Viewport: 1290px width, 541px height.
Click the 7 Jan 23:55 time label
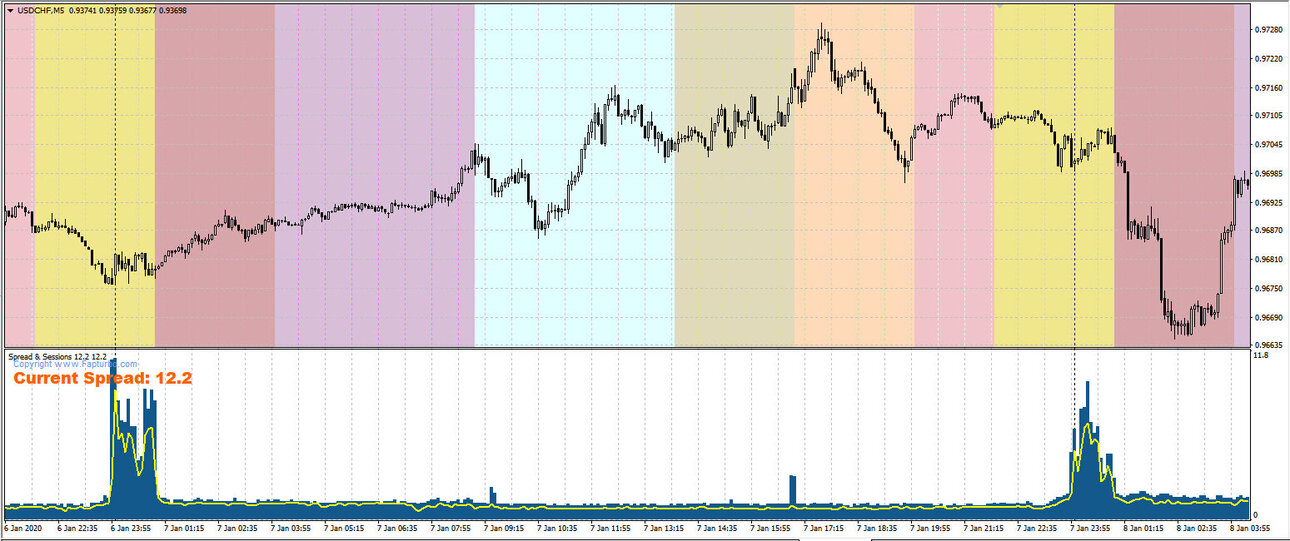[x=1089, y=527]
